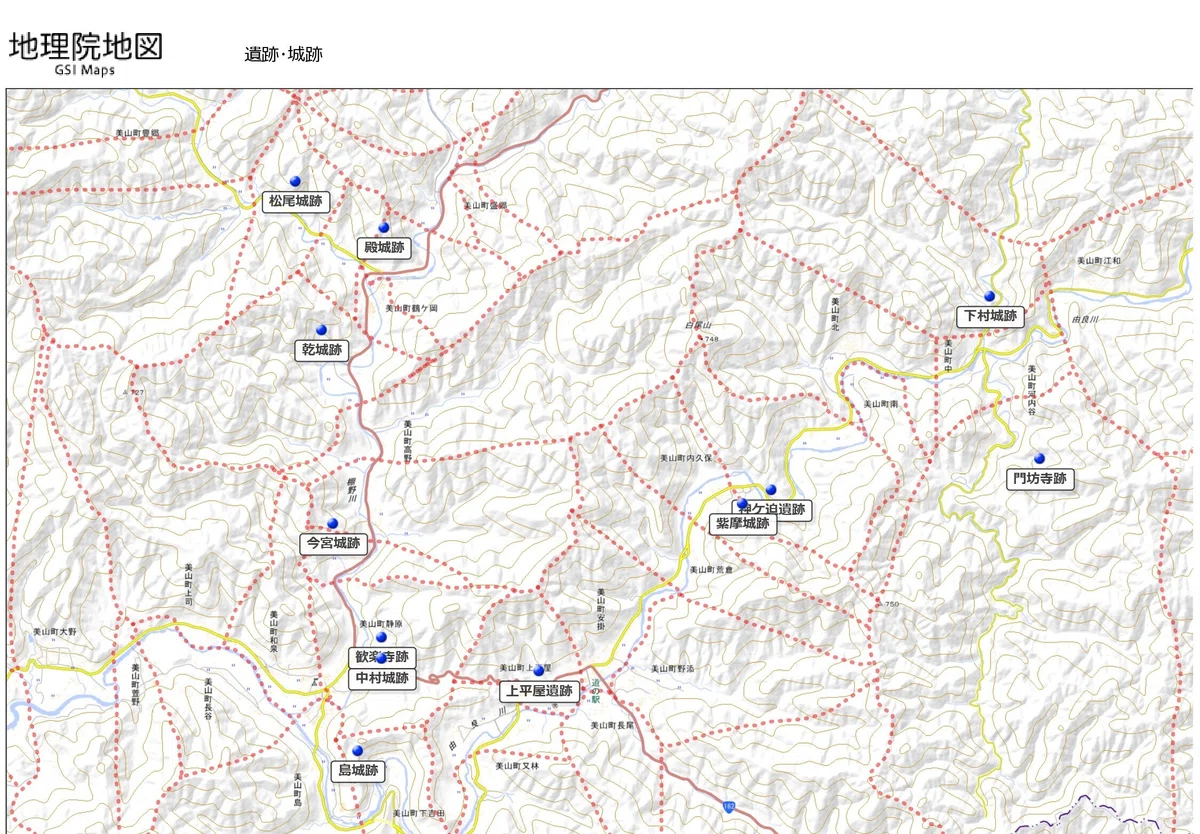Select the 美山町高野 place name
The width and height of the screenshot is (1200, 834).
(x=409, y=439)
